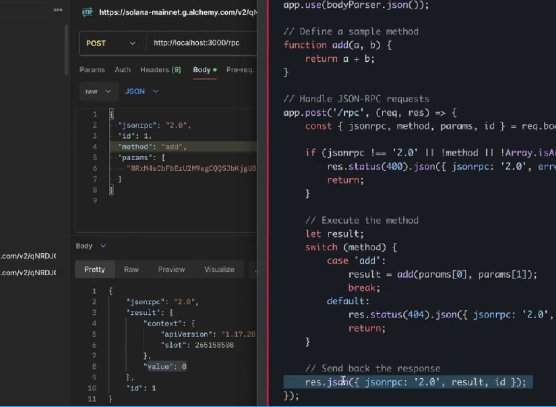Click the result = add(params[0], params[1]) line
This screenshot has height=407, width=556.
(443, 274)
